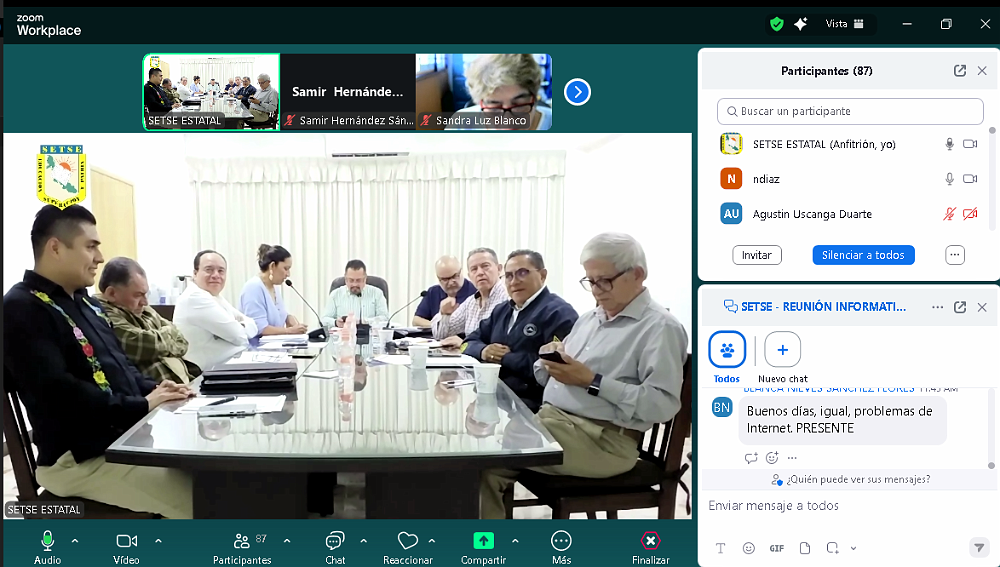Click the Participantes toolbar item
Viewport: 1000px width, 567px height.
(242, 541)
